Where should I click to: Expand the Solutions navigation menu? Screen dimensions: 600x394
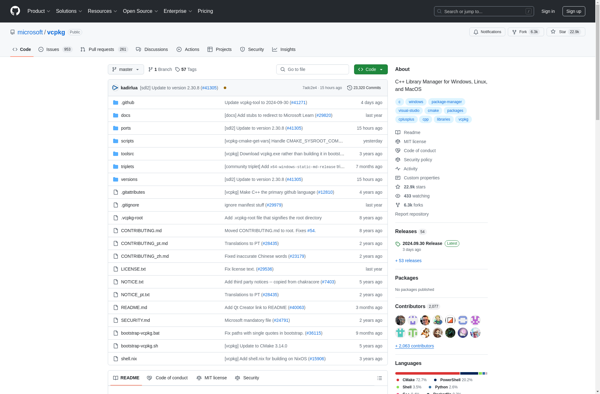click(69, 11)
